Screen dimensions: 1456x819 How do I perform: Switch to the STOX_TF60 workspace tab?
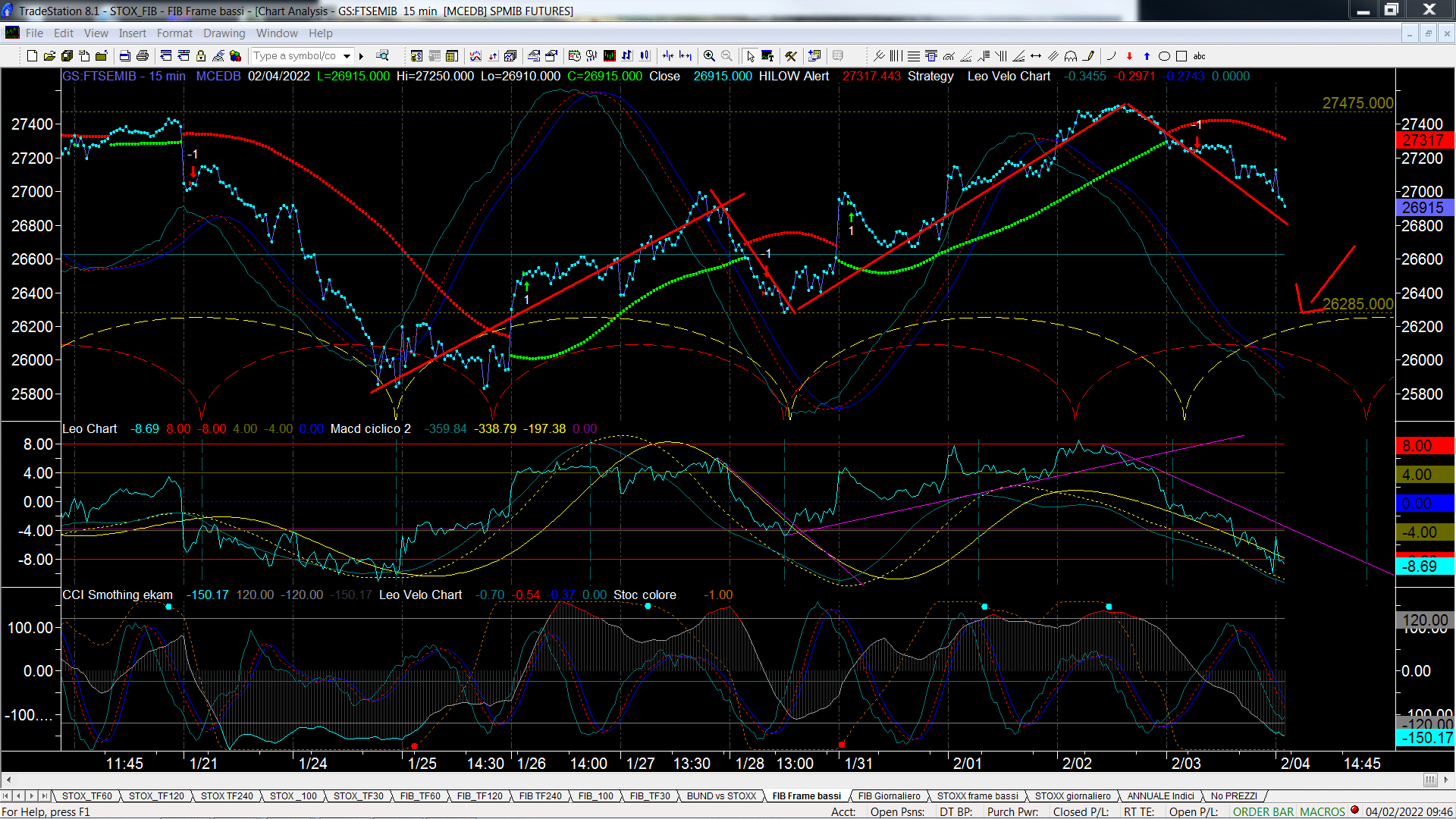tap(86, 795)
